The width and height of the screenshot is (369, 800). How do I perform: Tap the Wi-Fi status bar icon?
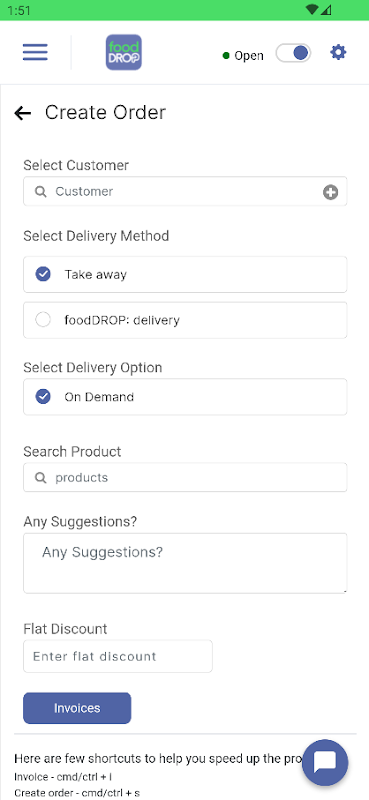click(312, 10)
